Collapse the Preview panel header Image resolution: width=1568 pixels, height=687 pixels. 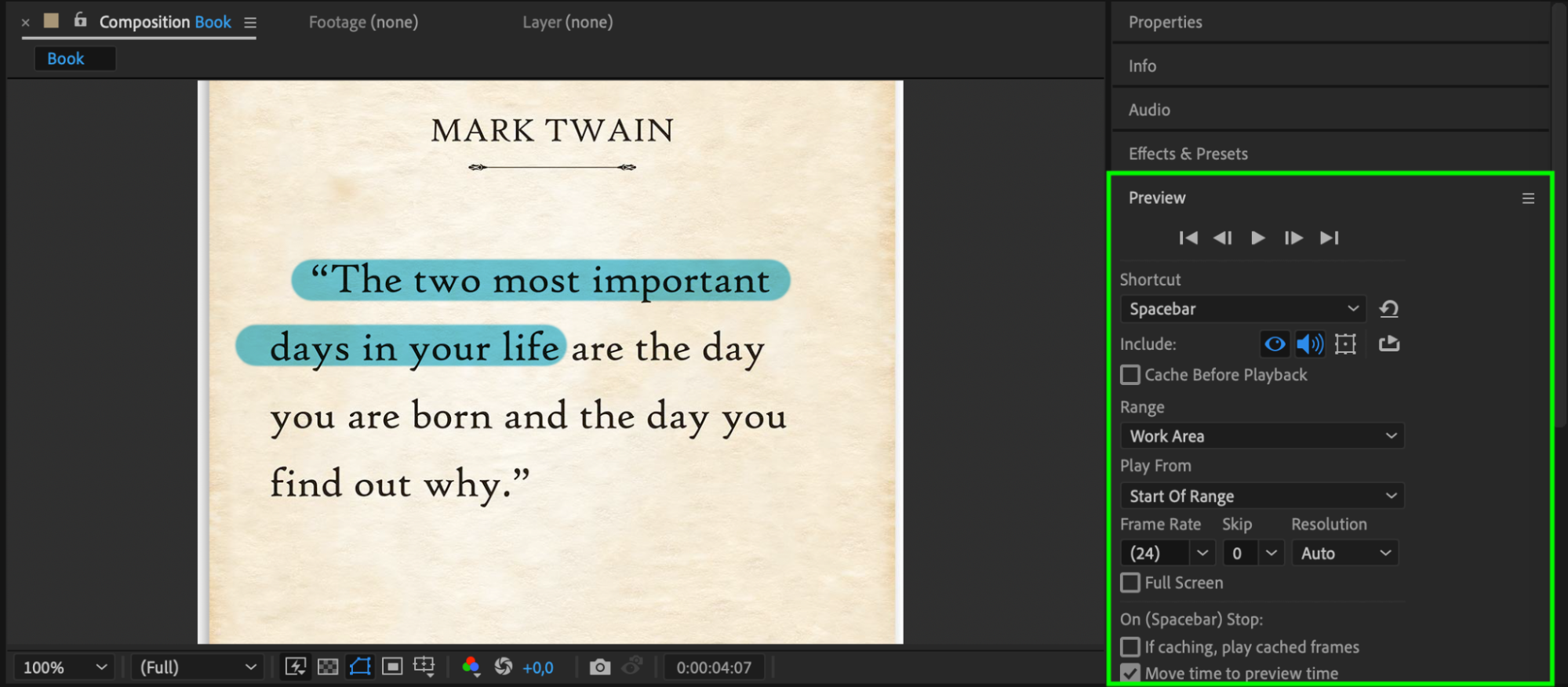pos(1157,198)
